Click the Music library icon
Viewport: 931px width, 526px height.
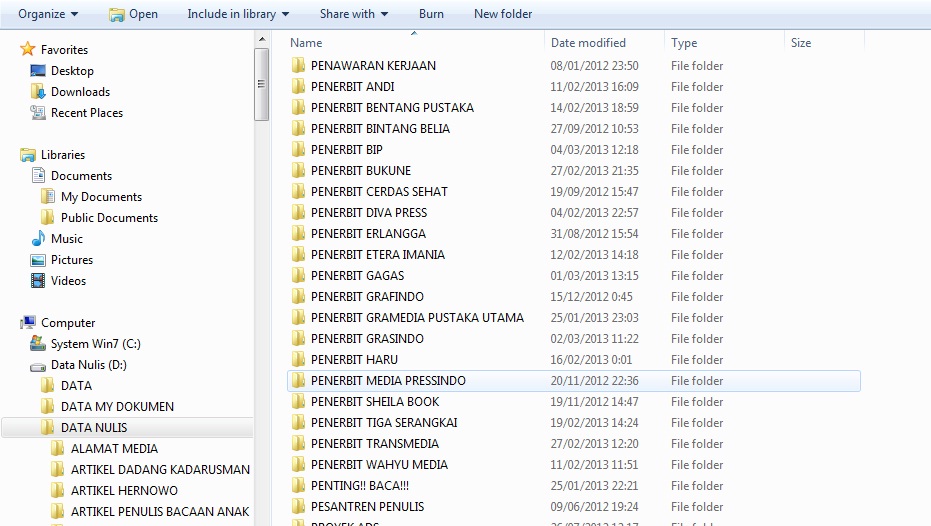[x=38, y=239]
